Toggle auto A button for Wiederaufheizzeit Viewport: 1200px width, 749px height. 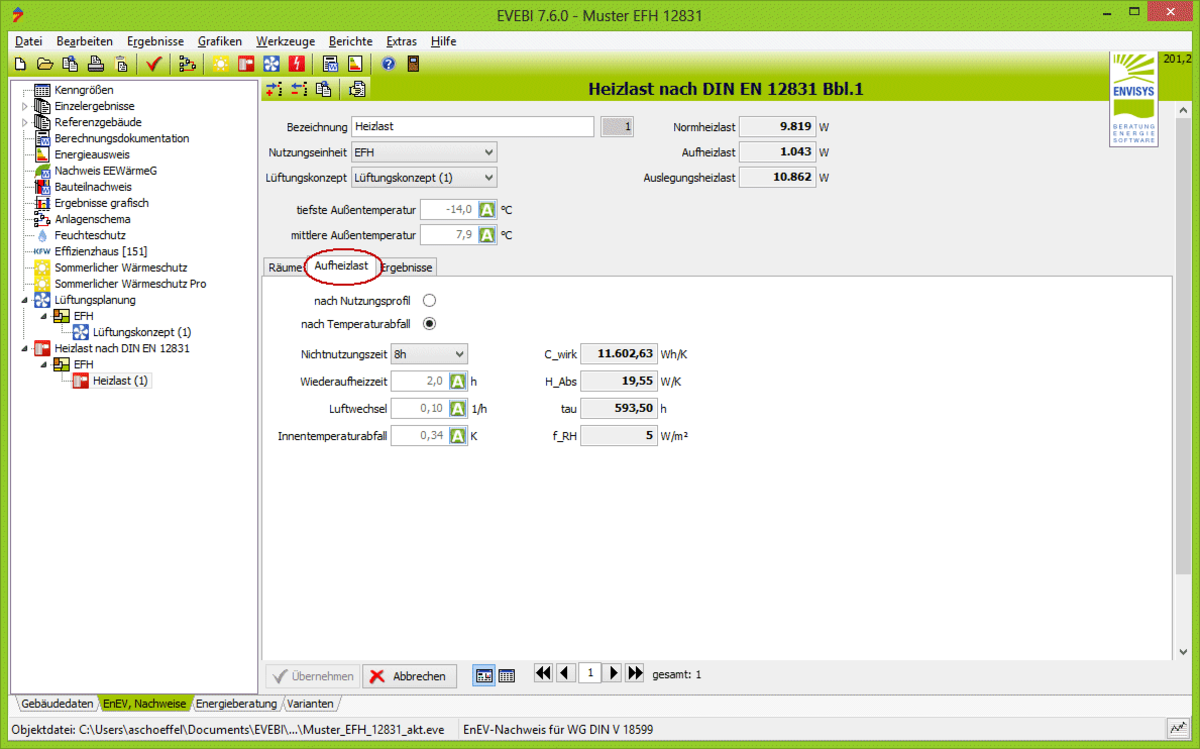[457, 381]
